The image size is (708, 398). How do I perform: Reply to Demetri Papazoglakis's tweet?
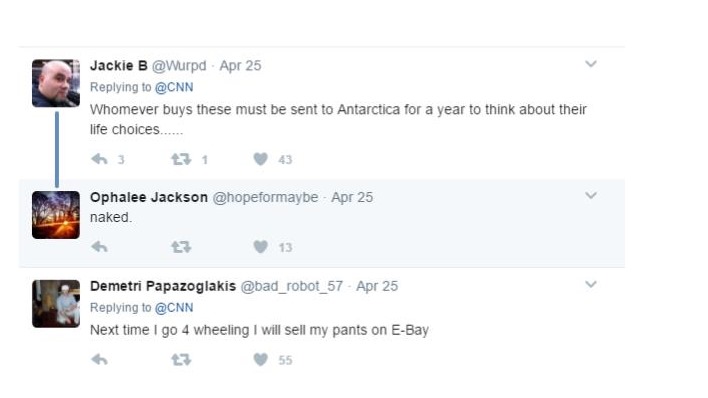pos(99,360)
